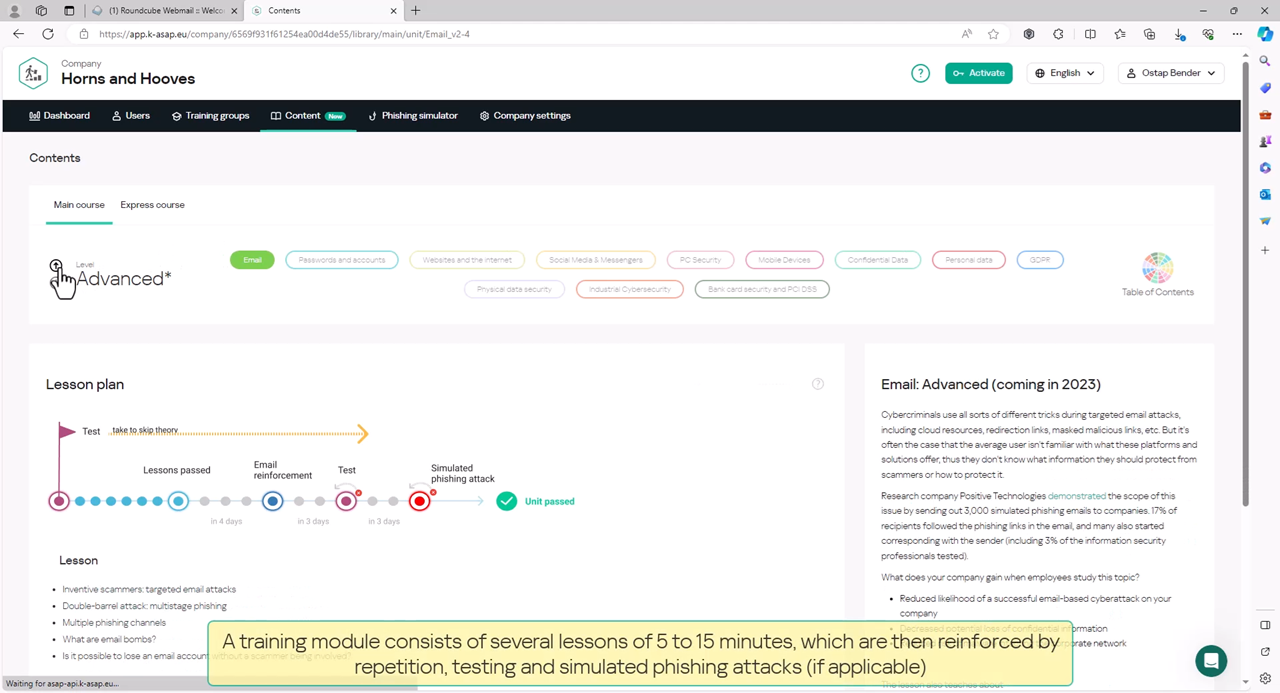Click the Horns and Hooves company logo
1280x693 pixels.
coord(33,73)
